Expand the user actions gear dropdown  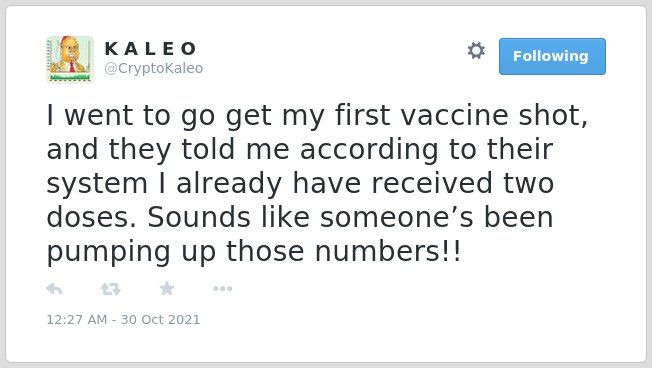pos(476,51)
